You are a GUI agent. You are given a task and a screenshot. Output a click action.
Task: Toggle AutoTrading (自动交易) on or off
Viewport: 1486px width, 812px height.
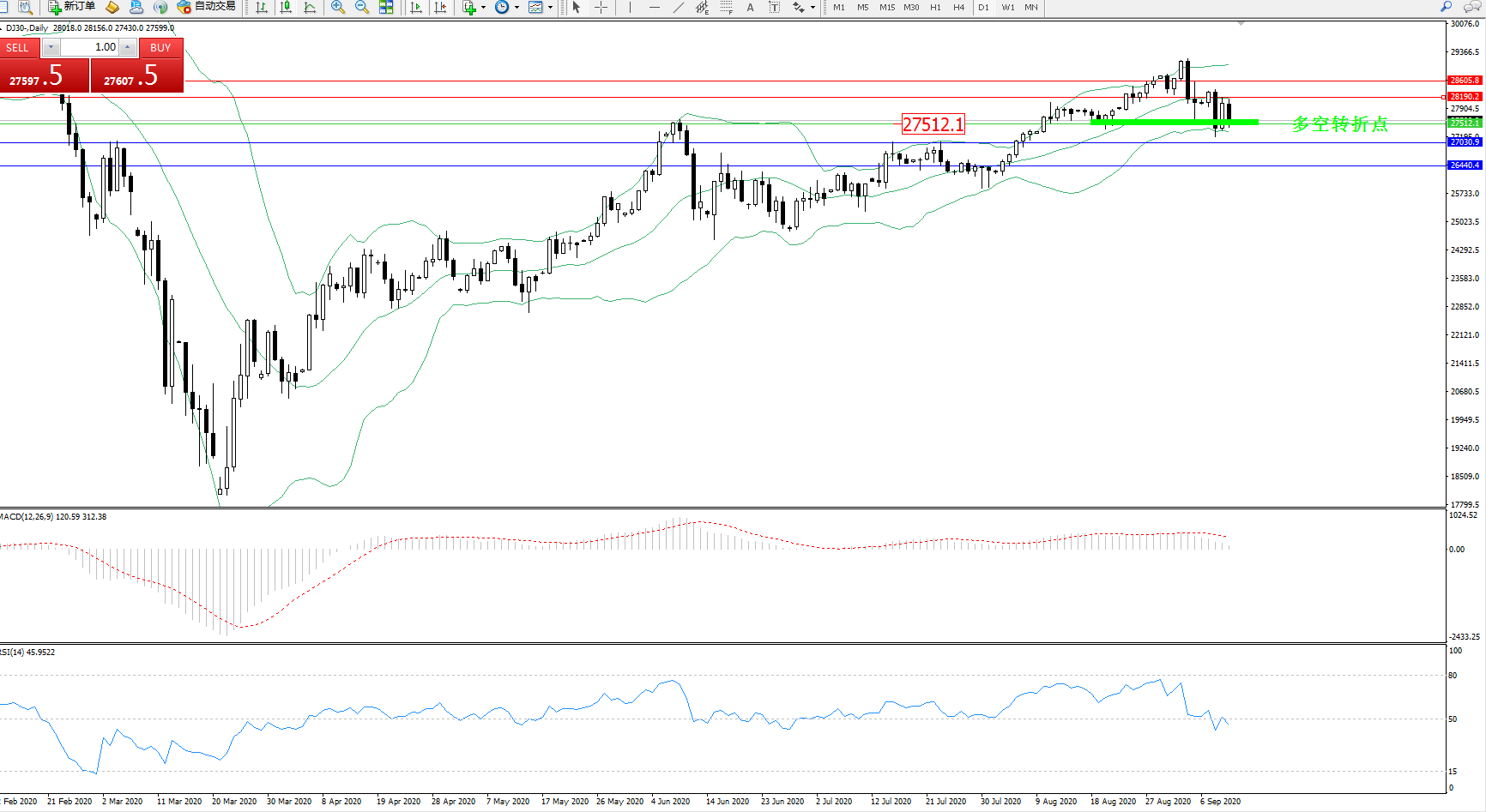(206, 7)
